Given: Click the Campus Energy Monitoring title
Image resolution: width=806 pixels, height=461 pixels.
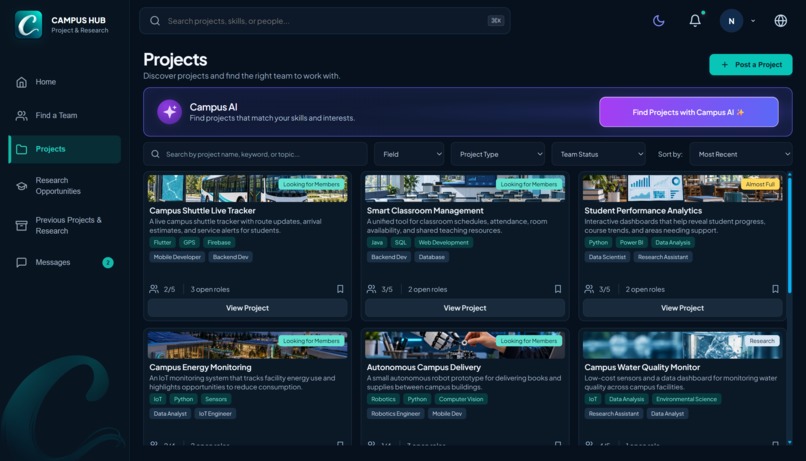Looking at the screenshot, I should (x=200, y=367).
